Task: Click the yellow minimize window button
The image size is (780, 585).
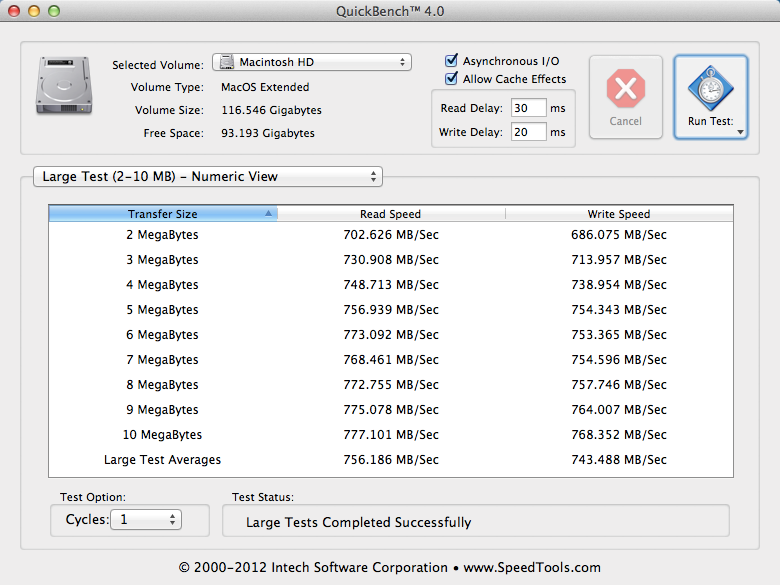Action: coord(33,11)
